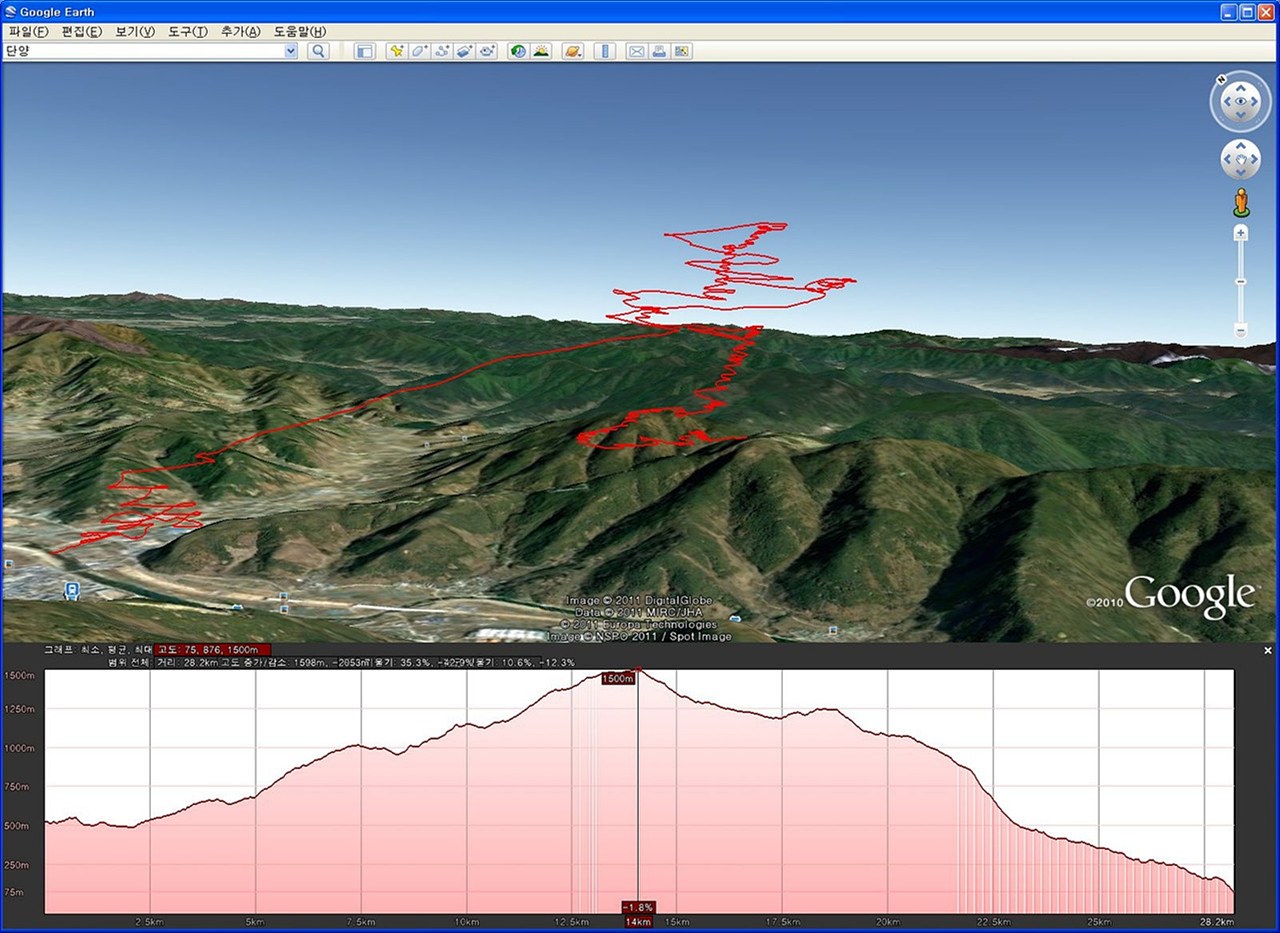Click the orange Street View pegman
Viewport: 1280px width, 933px height.
pos(1241,202)
